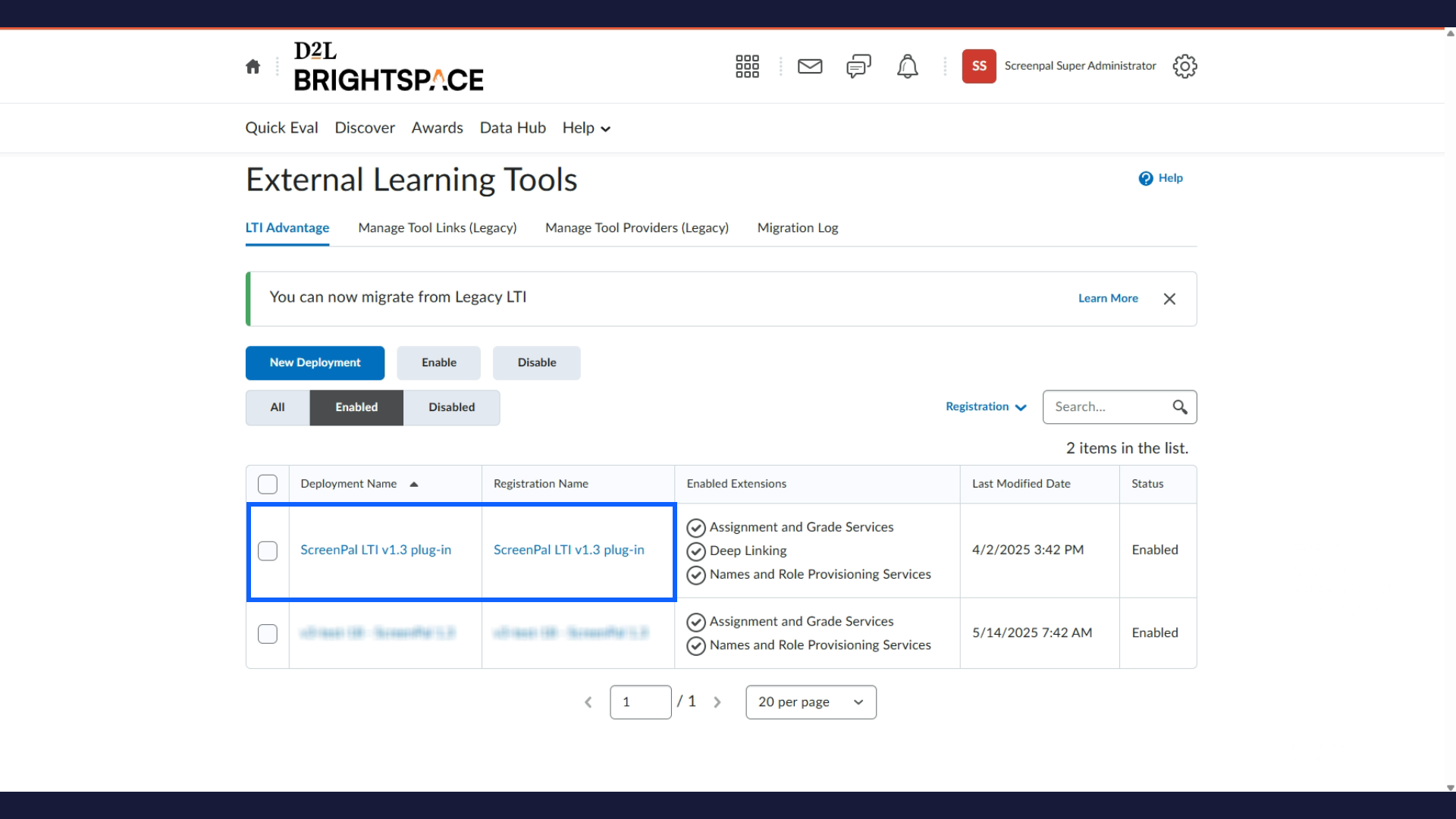The width and height of the screenshot is (1456, 819).
Task: Open the Registration dropdown
Action: point(986,407)
